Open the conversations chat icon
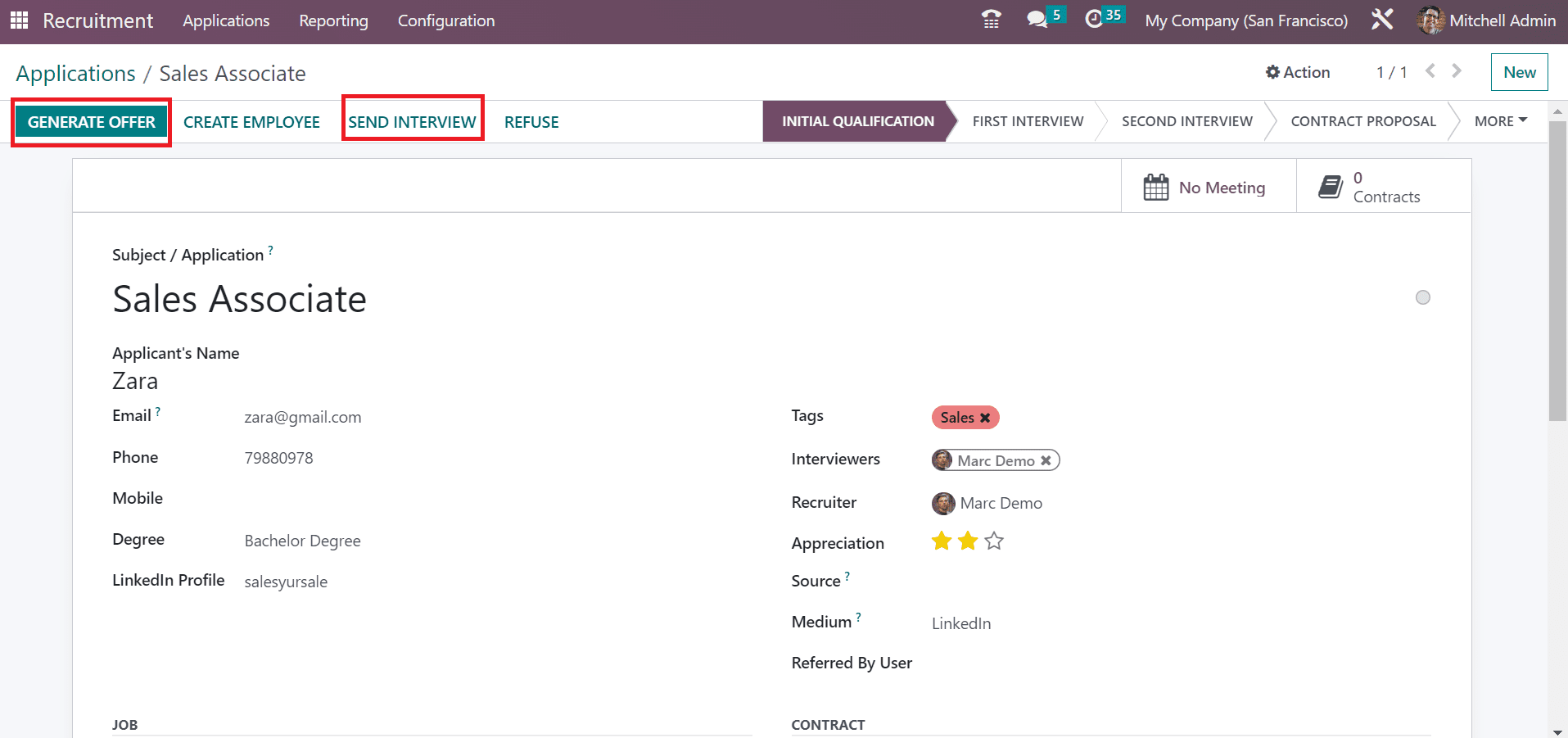Screen dimensions: 1568x738 coord(1037,20)
